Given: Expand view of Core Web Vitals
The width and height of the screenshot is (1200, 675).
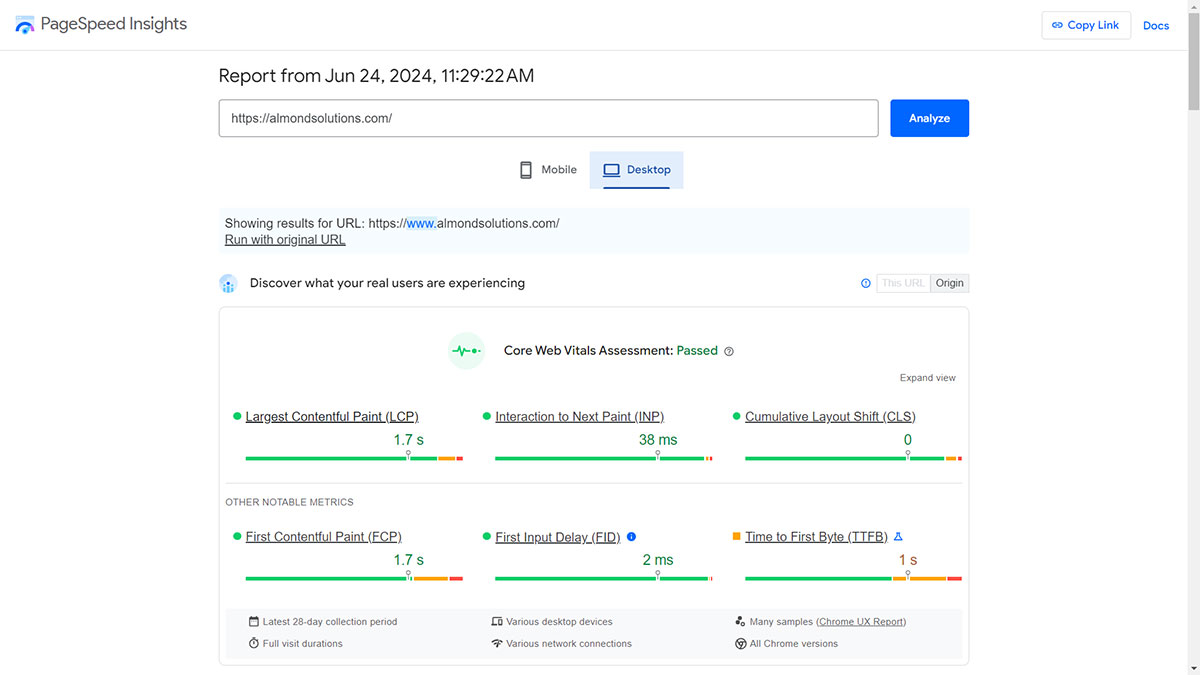Looking at the screenshot, I should (928, 378).
